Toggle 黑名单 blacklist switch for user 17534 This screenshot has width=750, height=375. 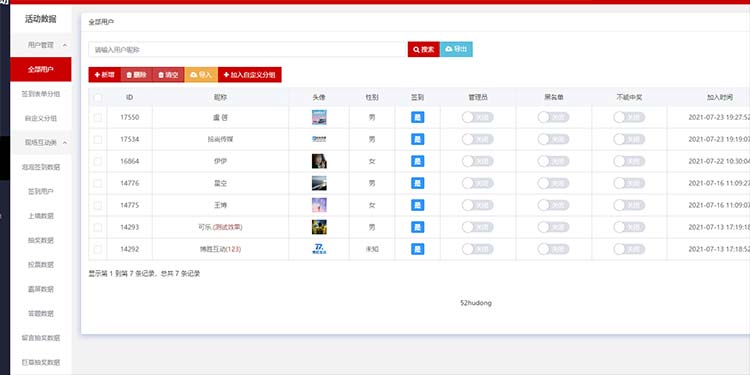[553, 139]
